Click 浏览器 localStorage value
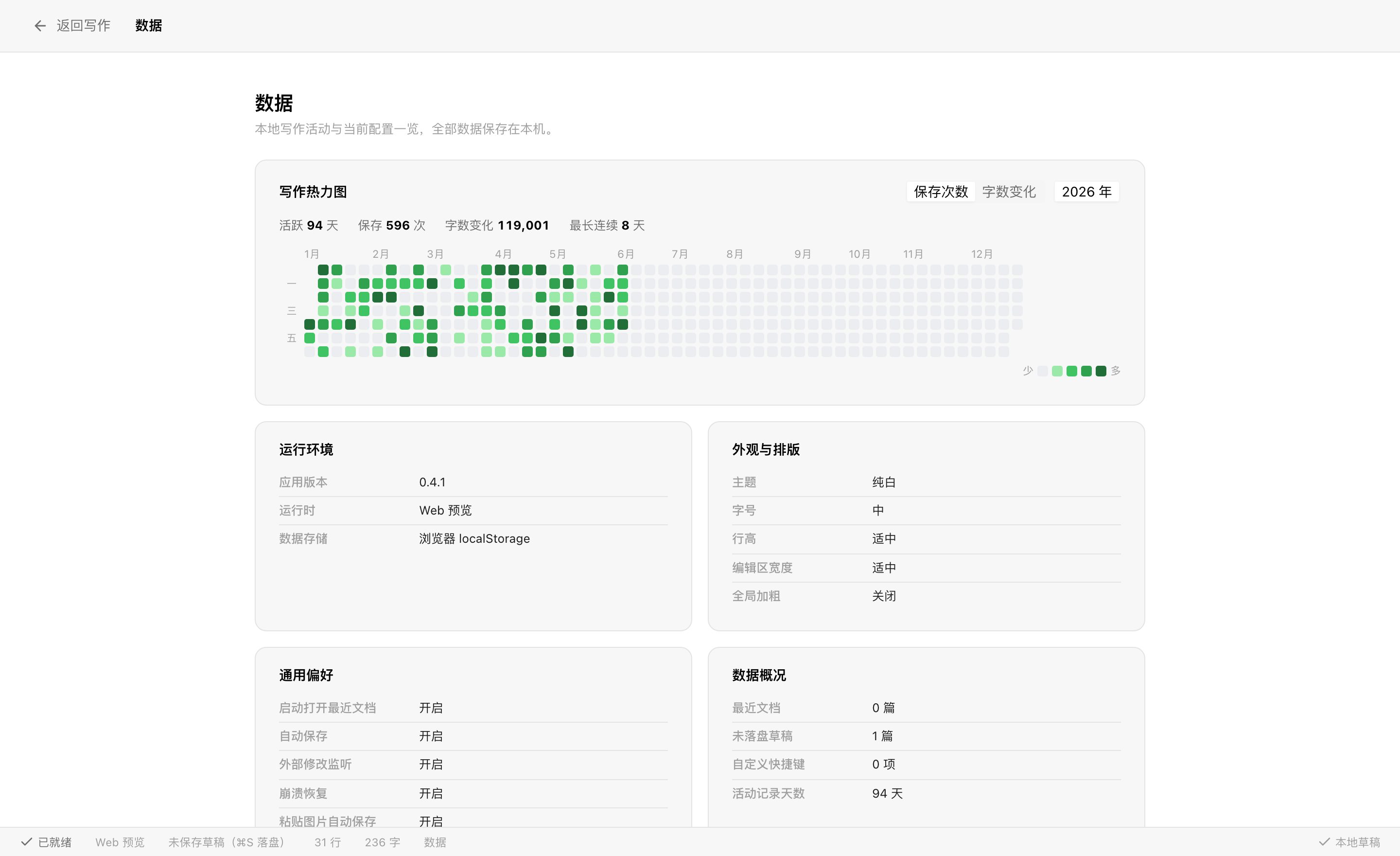Image resolution: width=1400 pixels, height=856 pixels. pyautogui.click(x=474, y=538)
